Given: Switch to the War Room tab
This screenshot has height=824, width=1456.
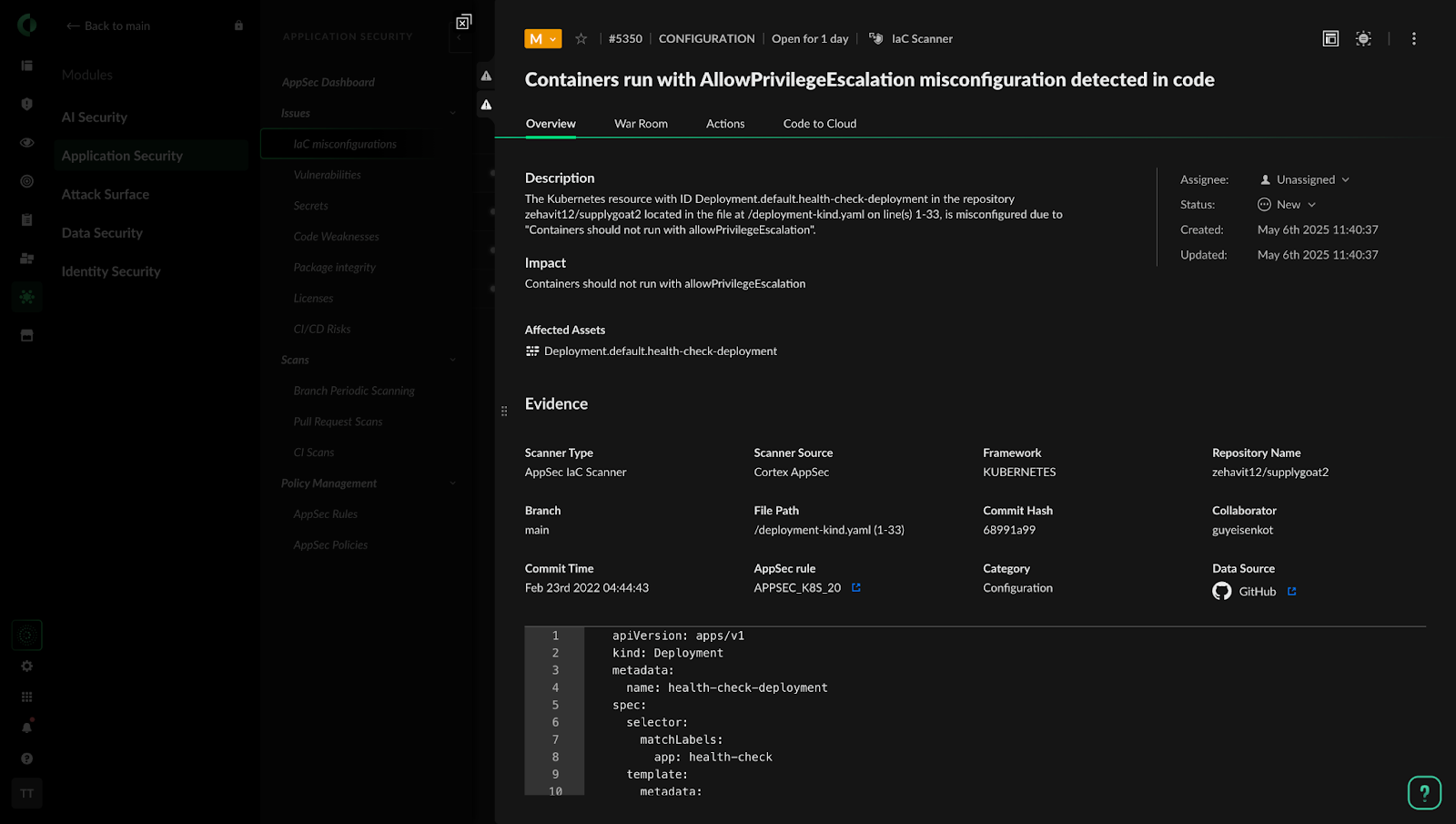Looking at the screenshot, I should (x=641, y=123).
